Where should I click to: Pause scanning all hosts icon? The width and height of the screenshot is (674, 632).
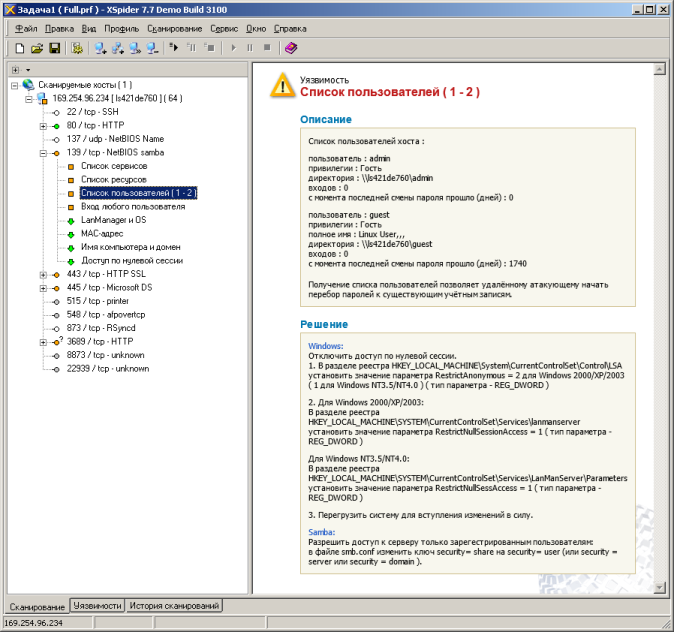coord(192,47)
